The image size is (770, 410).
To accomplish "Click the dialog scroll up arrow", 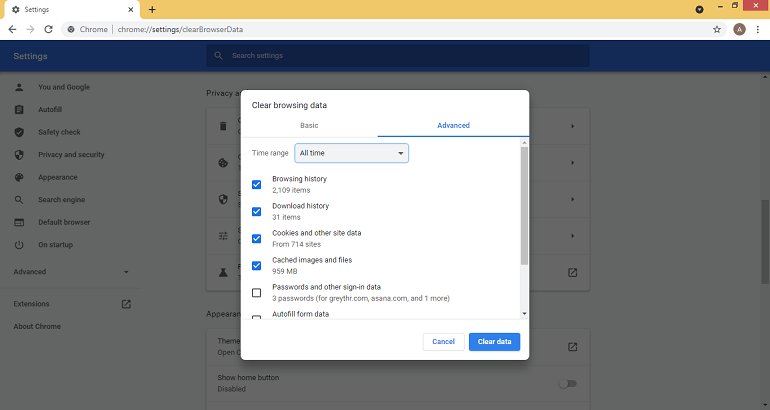I will click(x=524, y=142).
